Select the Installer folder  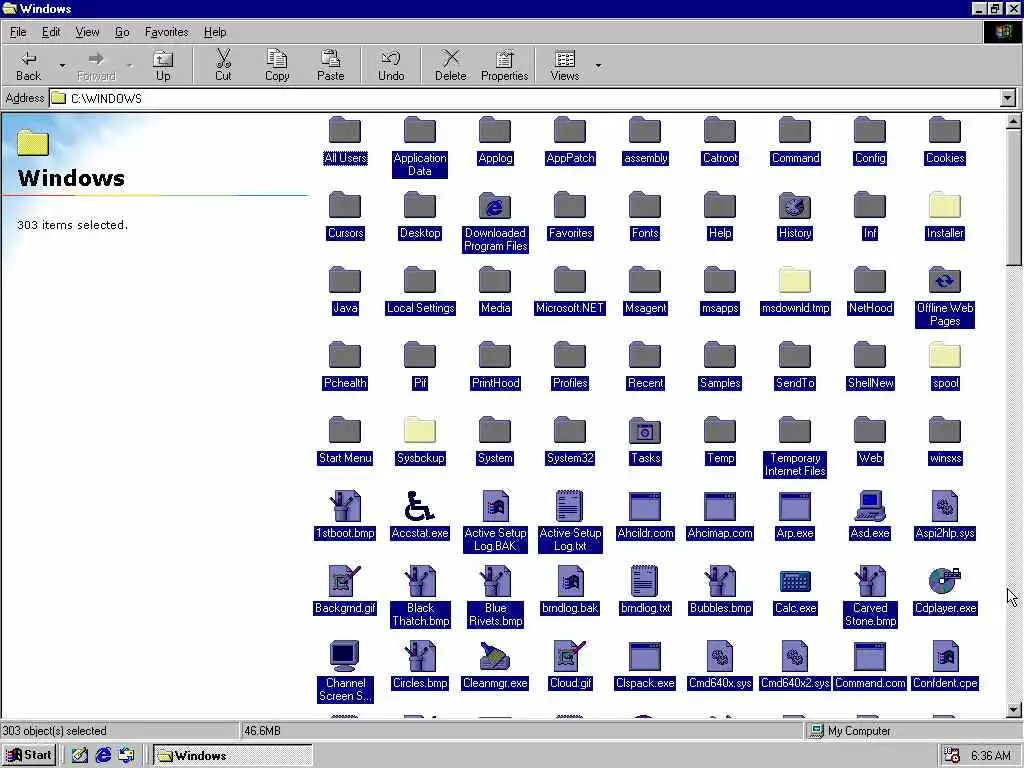point(945,216)
